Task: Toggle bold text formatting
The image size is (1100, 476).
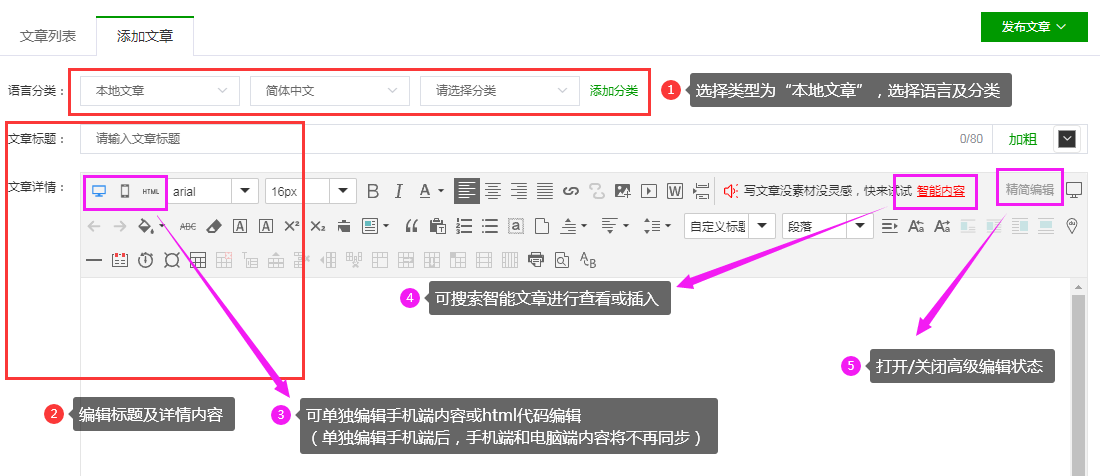Action: point(373,191)
